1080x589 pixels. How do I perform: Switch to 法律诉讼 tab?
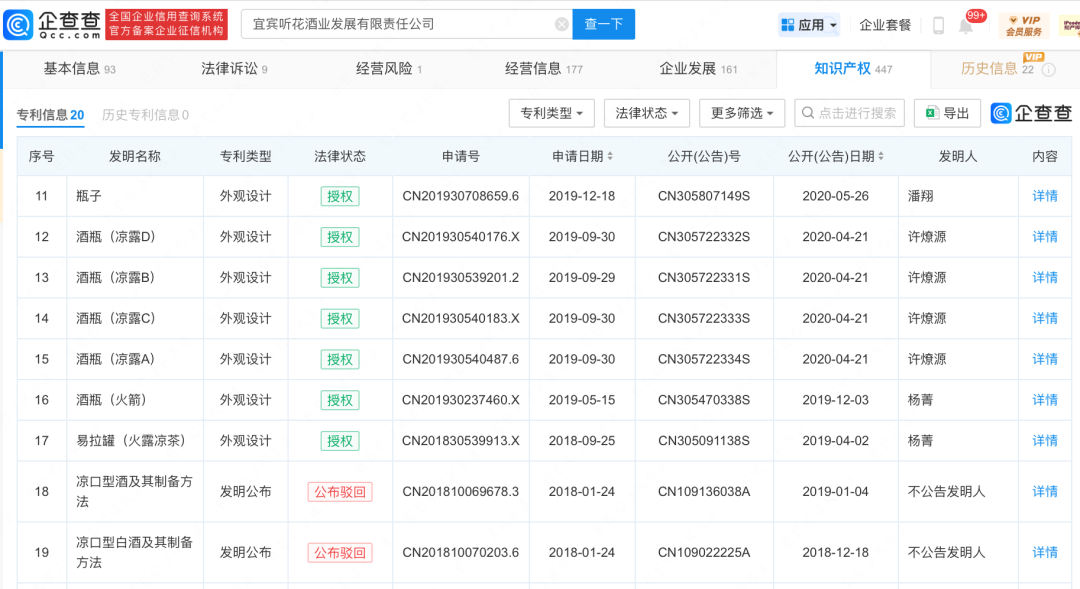[x=234, y=69]
